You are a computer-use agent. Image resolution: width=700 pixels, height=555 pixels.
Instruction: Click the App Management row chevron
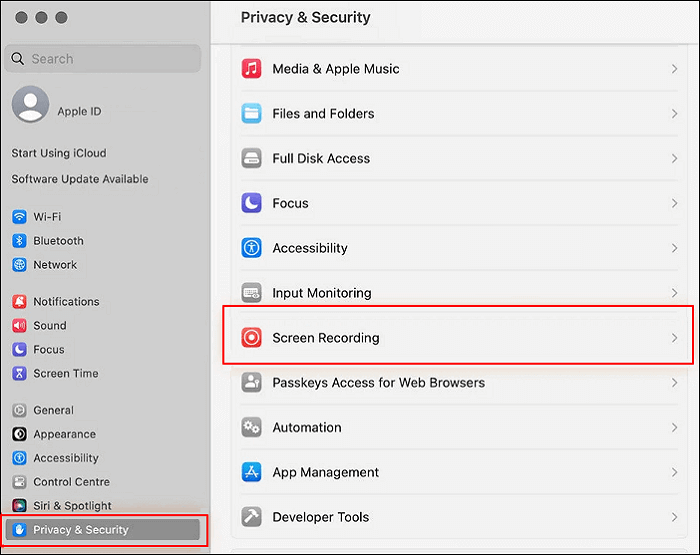(x=674, y=472)
